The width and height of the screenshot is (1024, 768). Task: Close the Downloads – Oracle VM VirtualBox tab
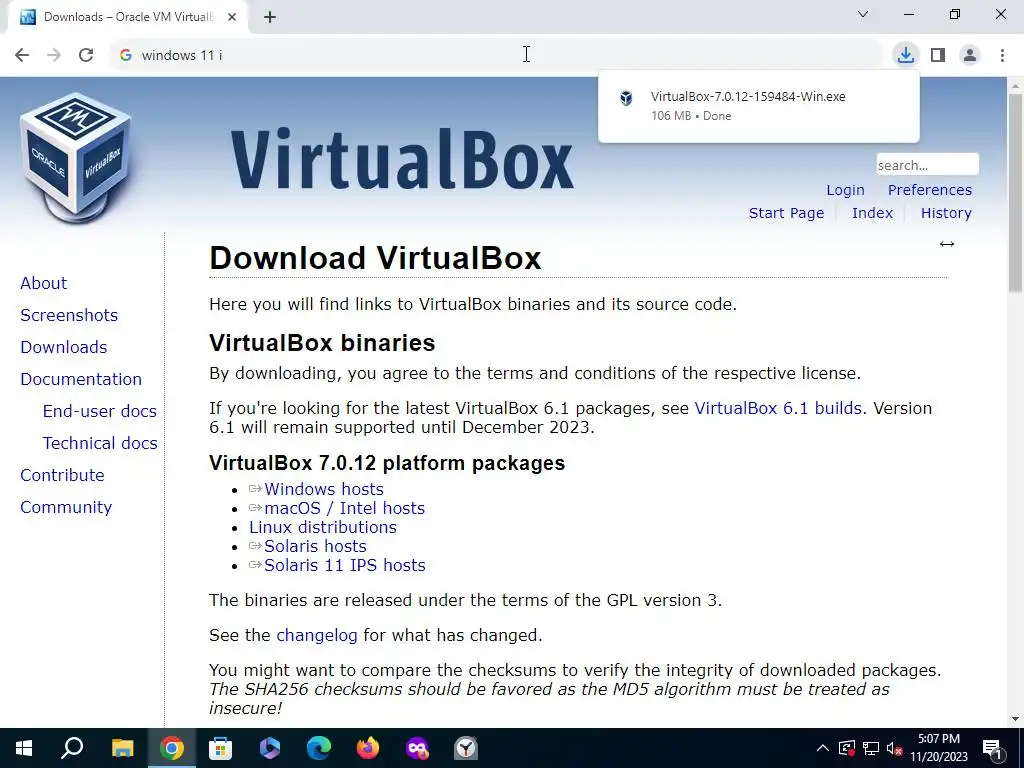(232, 17)
